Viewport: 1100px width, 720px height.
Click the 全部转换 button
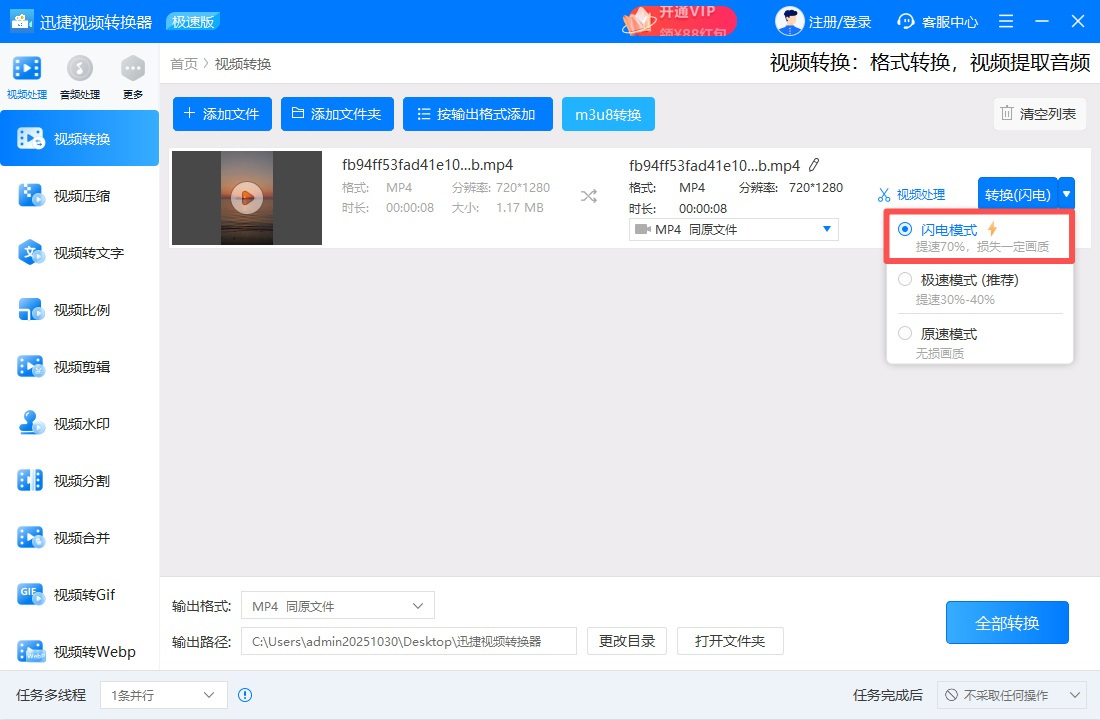[x=1007, y=622]
